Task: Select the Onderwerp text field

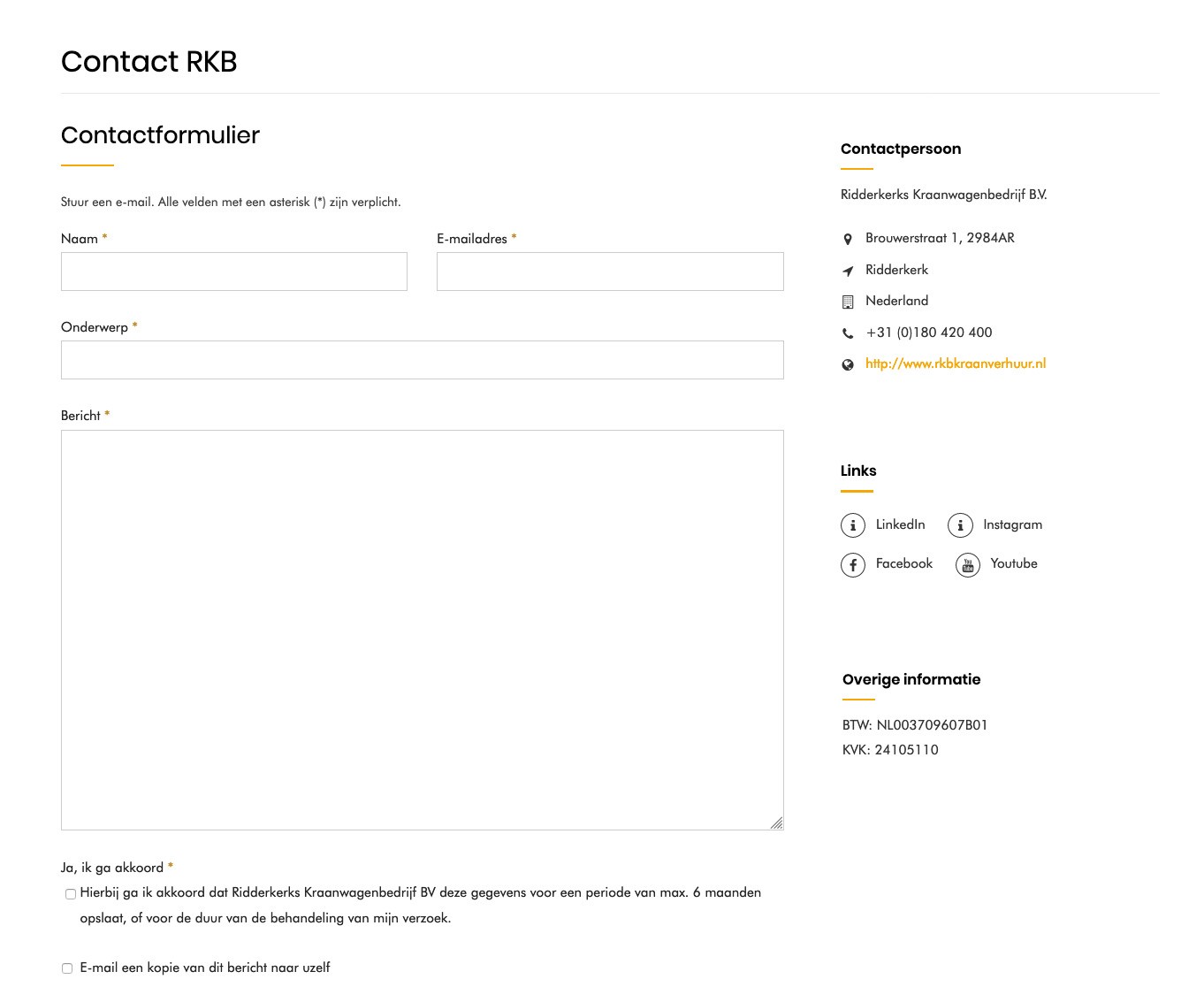Action: (422, 360)
